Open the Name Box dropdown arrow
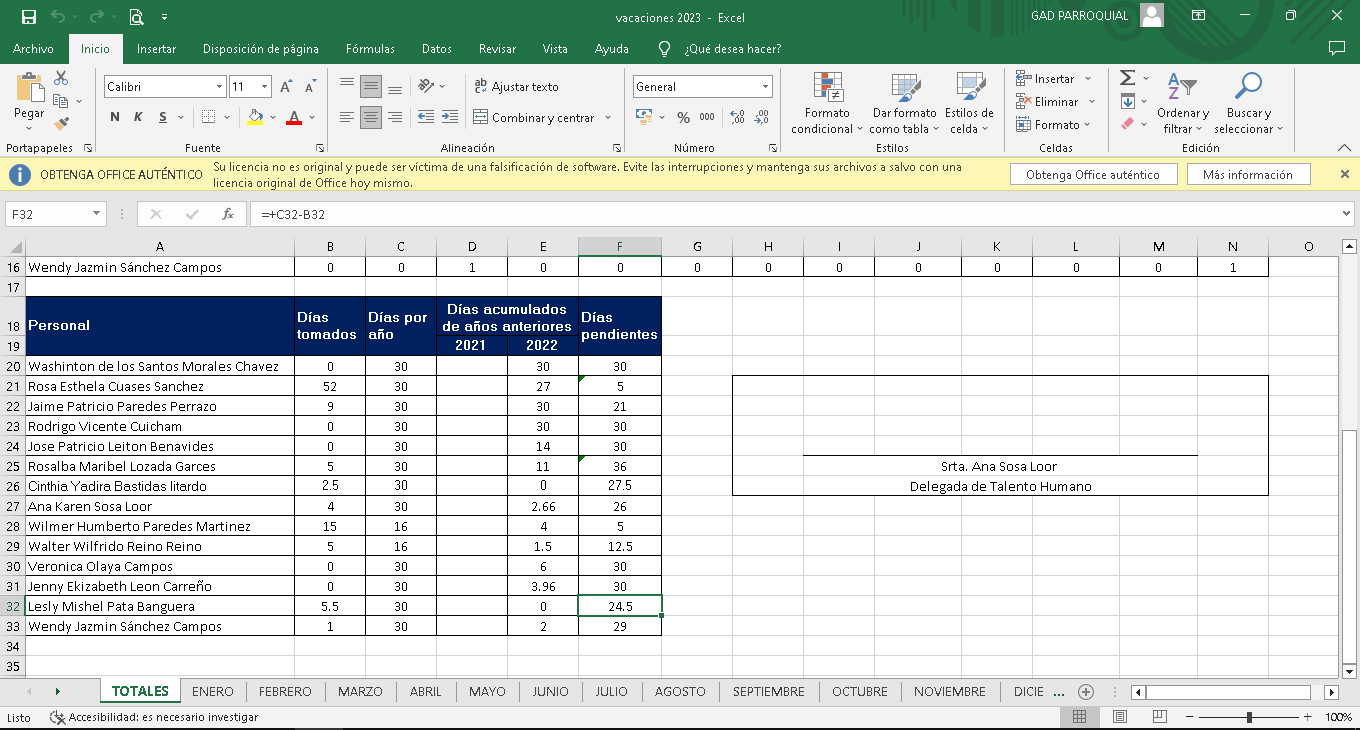 tap(97, 214)
